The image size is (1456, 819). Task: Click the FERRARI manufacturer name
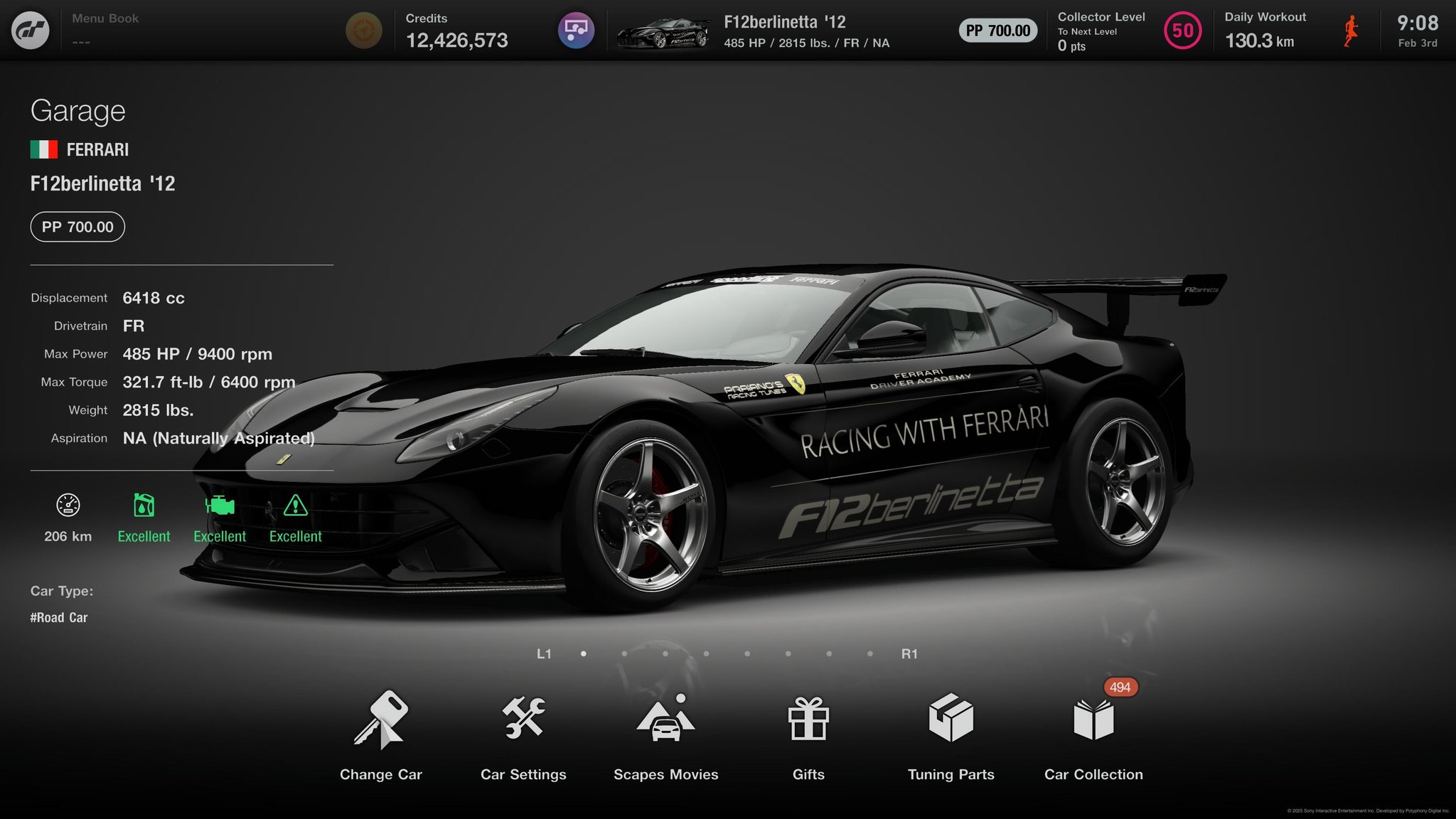(98, 150)
